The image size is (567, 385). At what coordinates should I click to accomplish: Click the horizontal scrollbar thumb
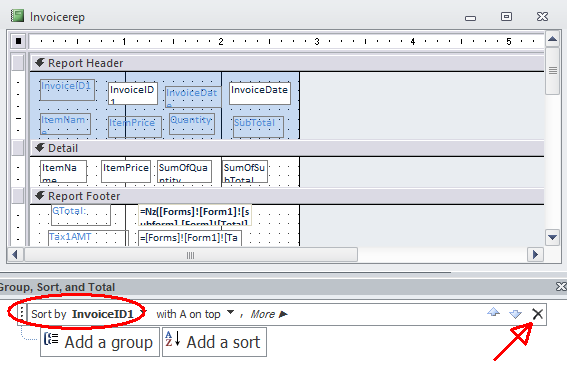click(191, 255)
